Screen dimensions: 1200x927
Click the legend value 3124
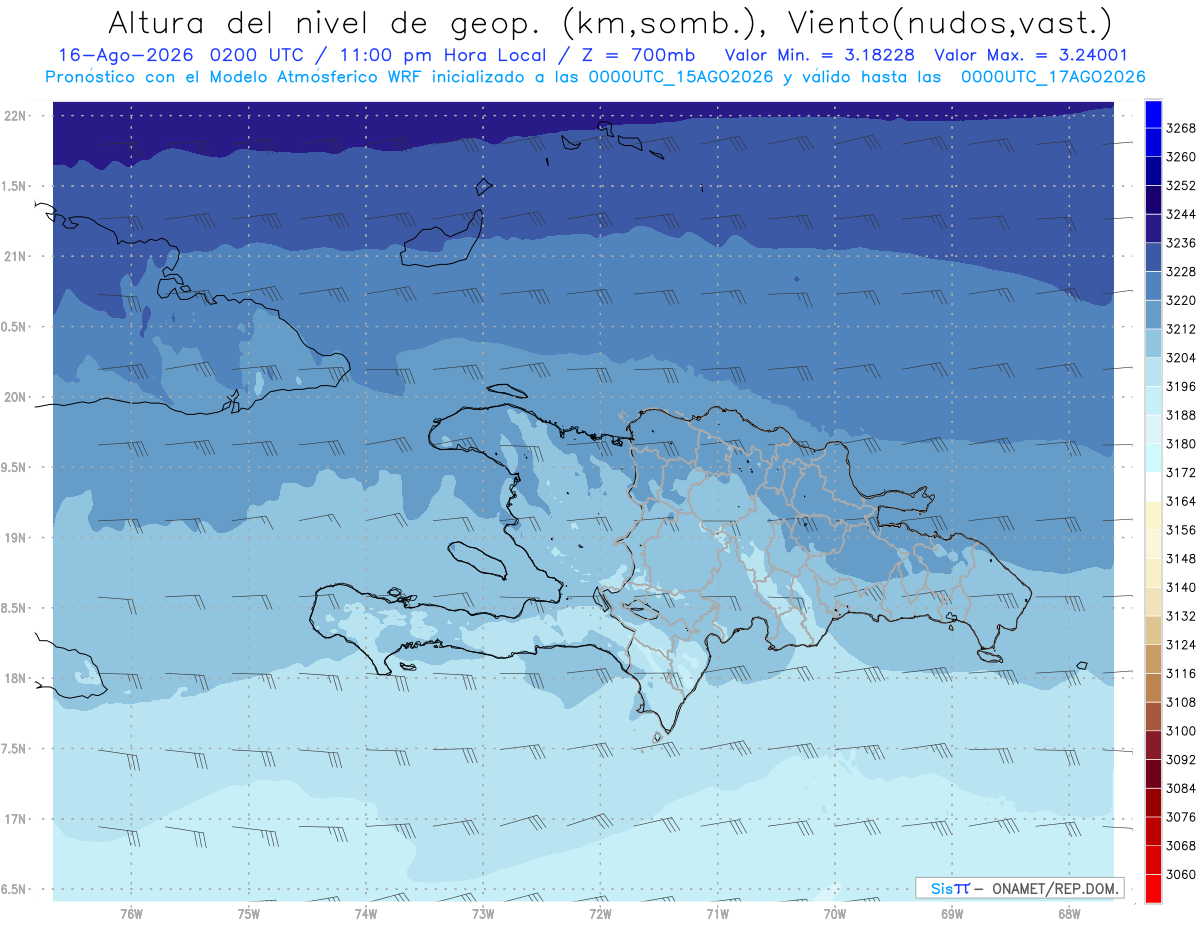coord(1181,645)
